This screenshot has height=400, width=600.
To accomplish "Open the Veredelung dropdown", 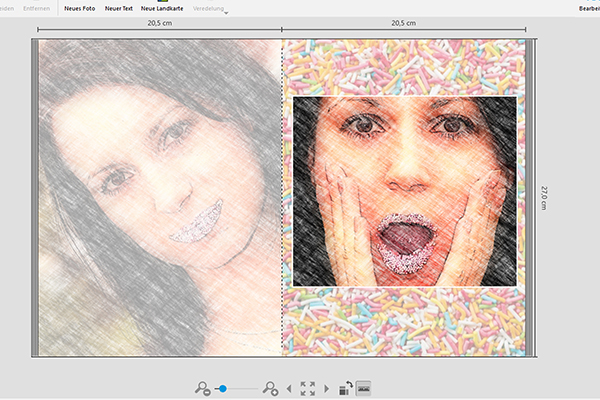I will pos(204,8).
